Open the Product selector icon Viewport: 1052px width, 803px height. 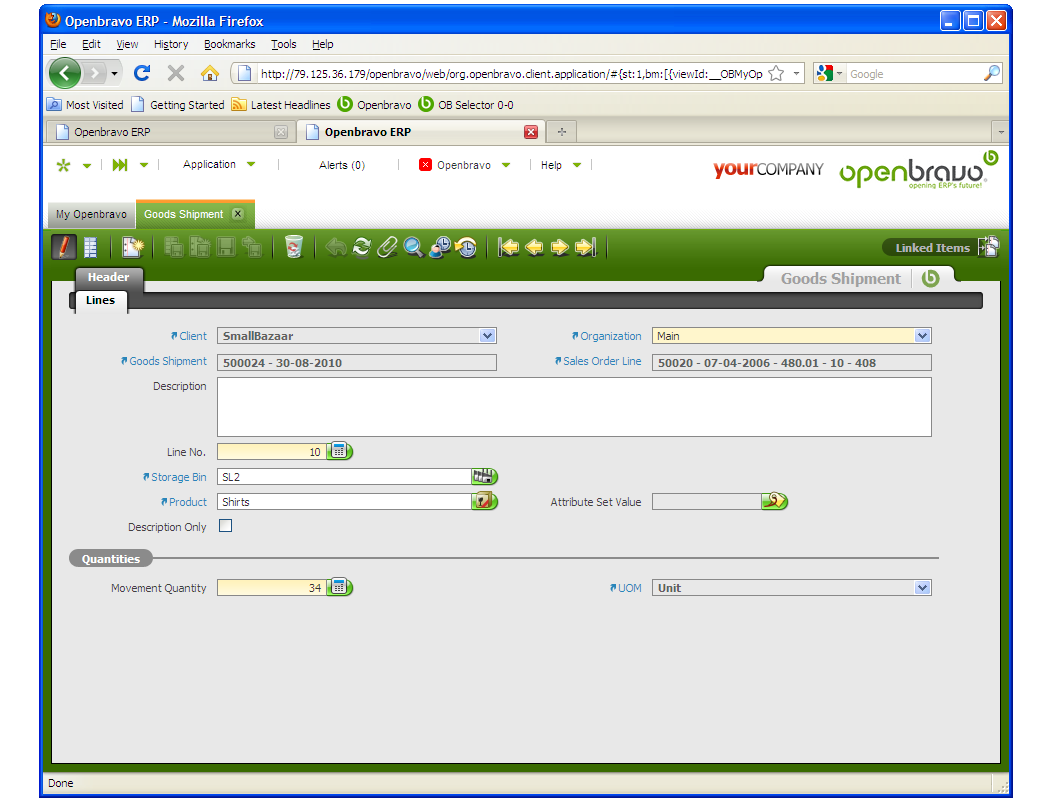coord(485,502)
